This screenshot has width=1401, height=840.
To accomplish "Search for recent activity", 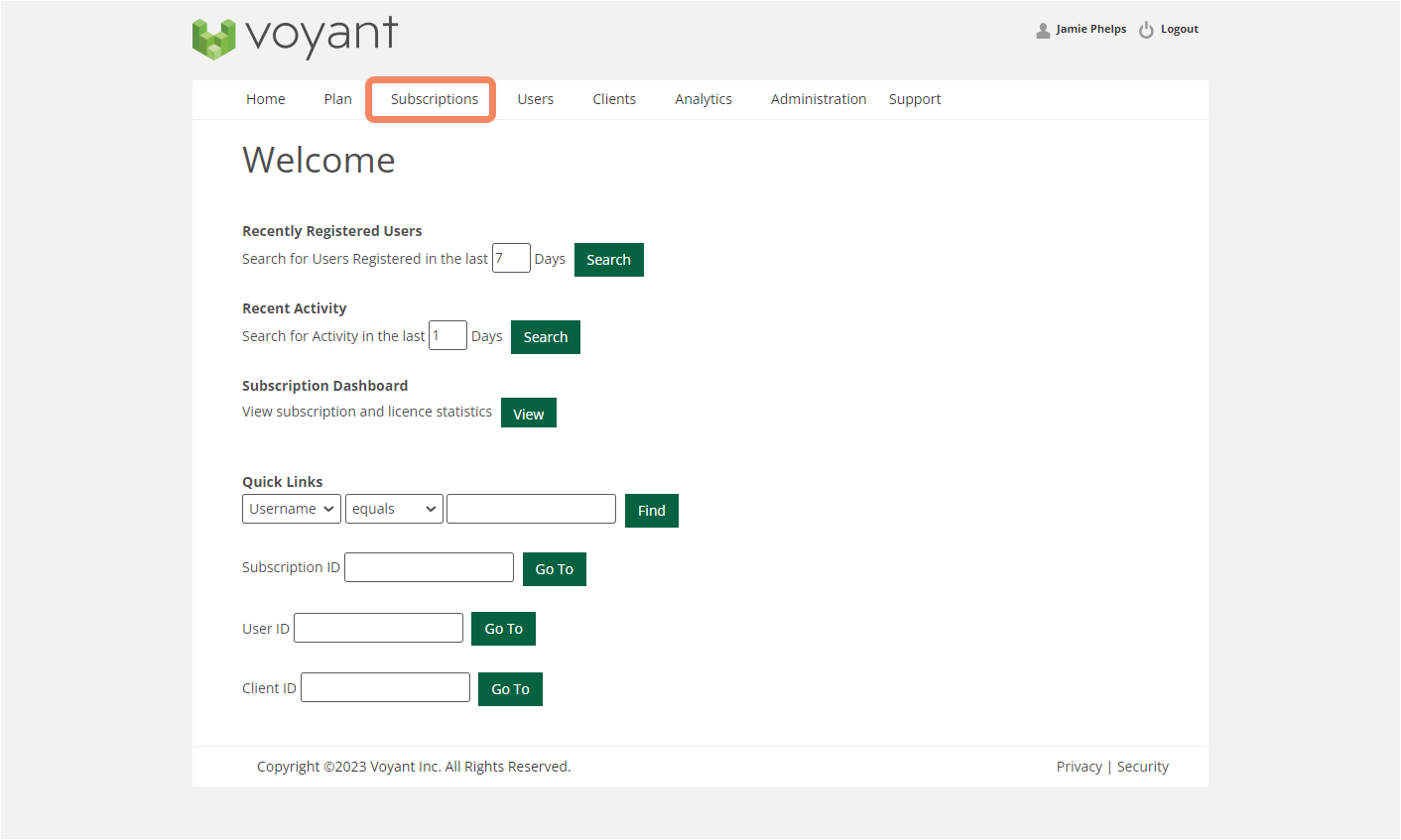I will (x=546, y=337).
